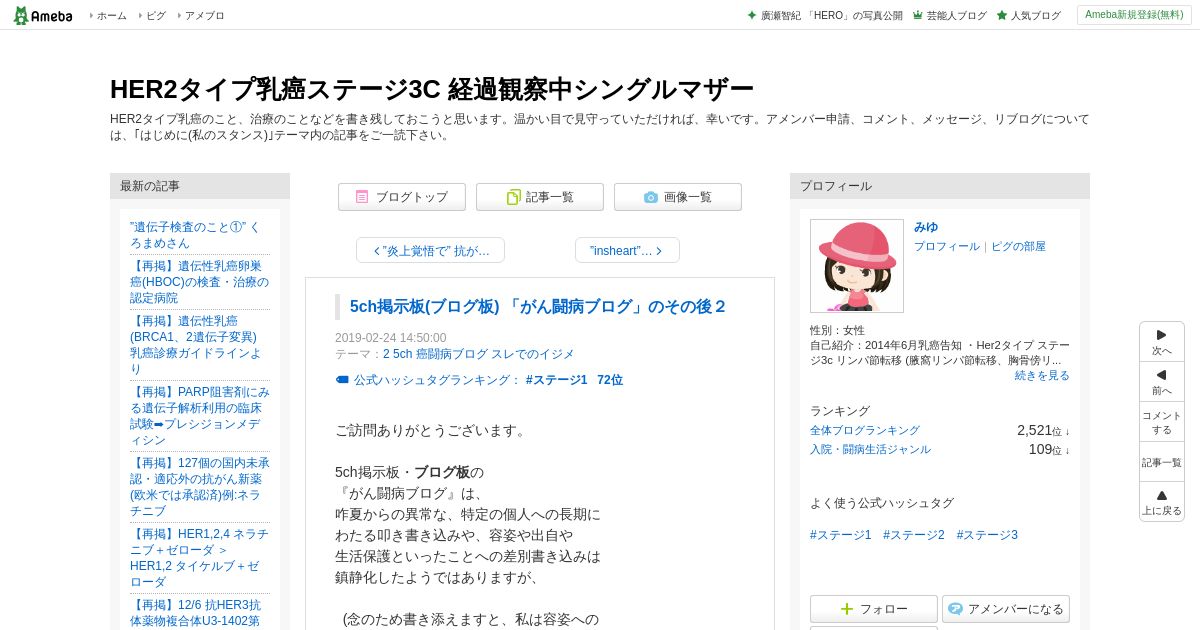The height and width of the screenshot is (630, 1200).
Task: Click the profile avatar image
Action: tap(857, 266)
